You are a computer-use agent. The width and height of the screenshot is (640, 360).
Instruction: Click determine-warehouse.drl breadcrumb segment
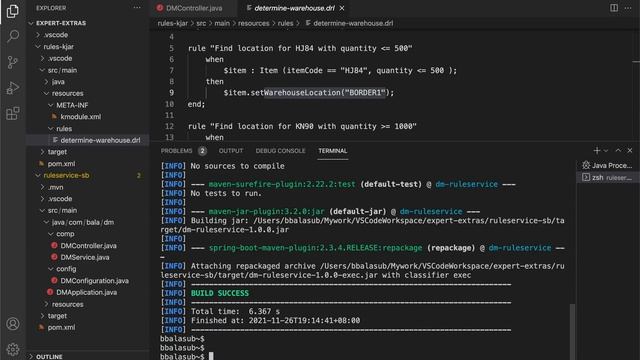click(353, 23)
